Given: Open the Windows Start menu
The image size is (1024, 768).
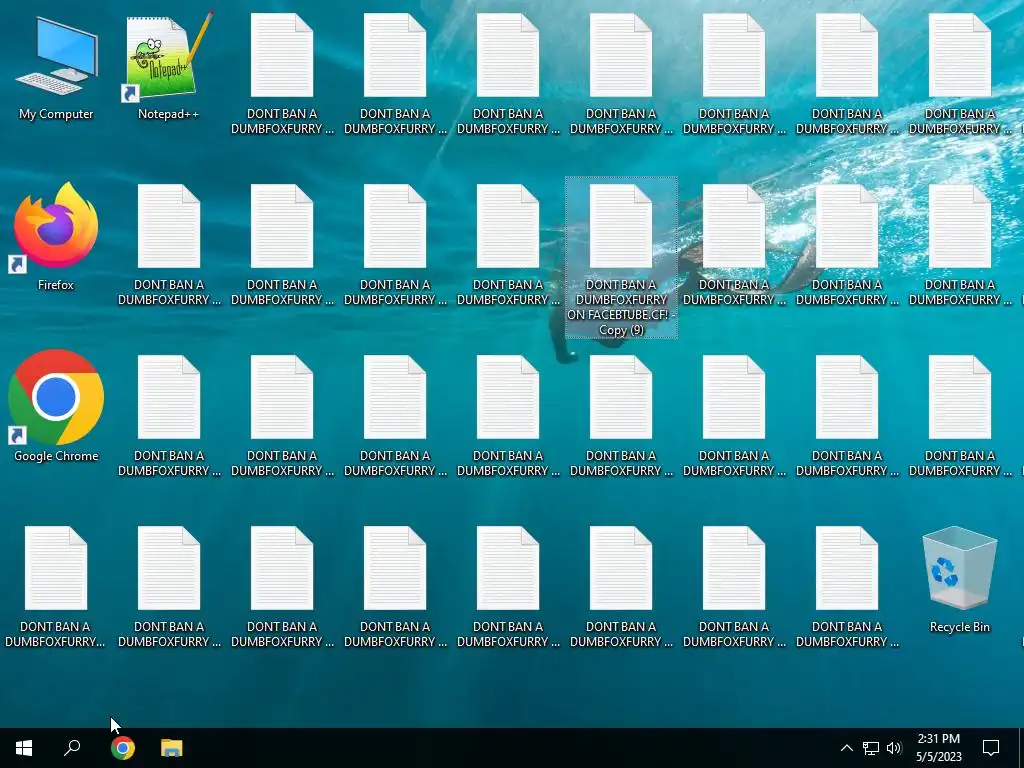Looking at the screenshot, I should (x=24, y=748).
